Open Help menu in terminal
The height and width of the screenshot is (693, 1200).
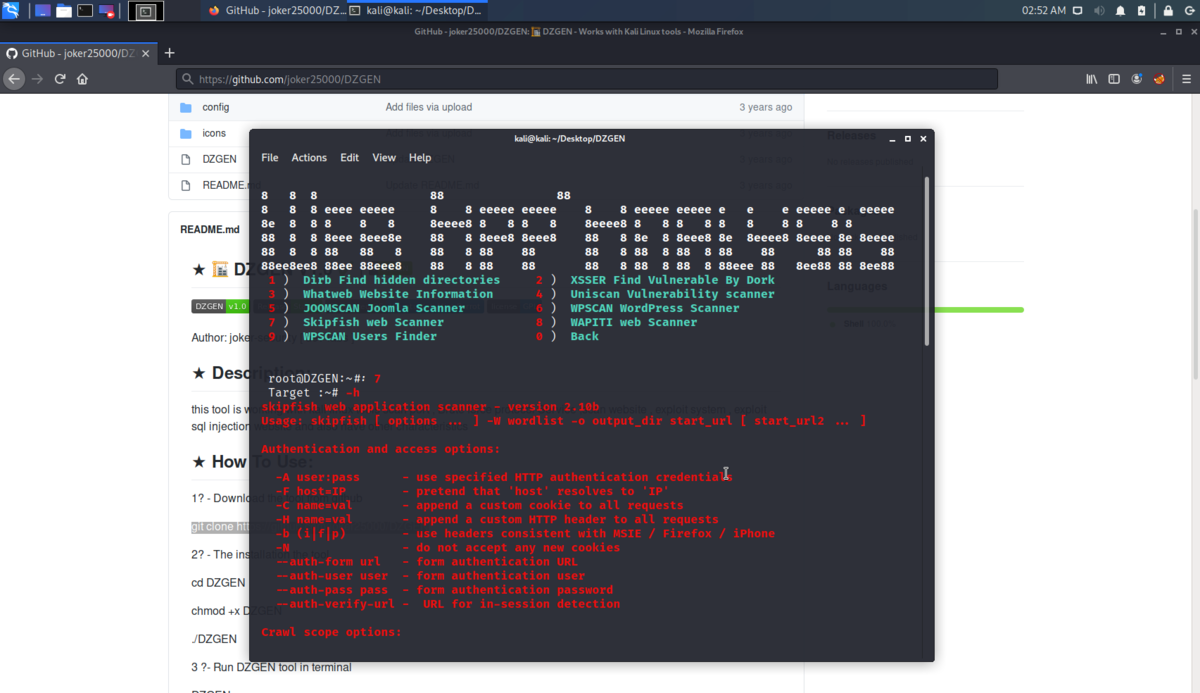coord(420,158)
